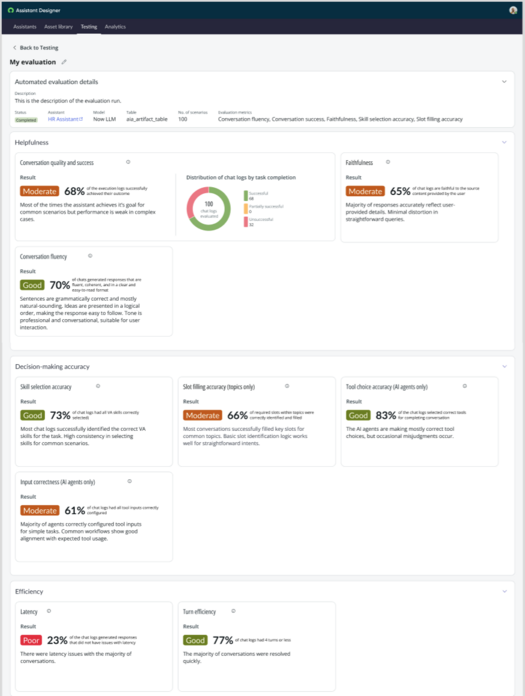Collapse the Efficiency section

coord(504,592)
